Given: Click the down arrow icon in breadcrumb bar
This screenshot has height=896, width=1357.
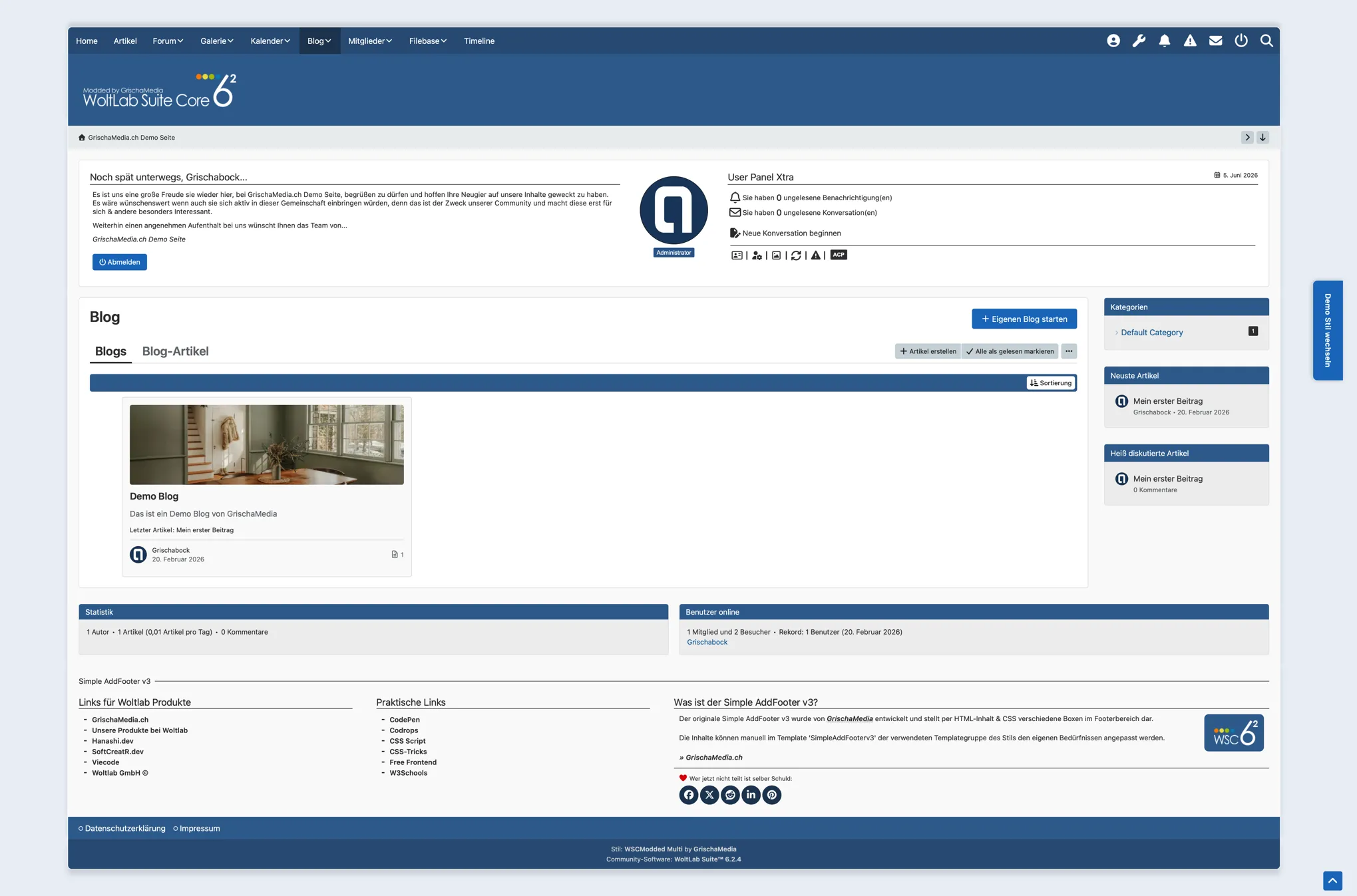Looking at the screenshot, I should tap(1262, 138).
